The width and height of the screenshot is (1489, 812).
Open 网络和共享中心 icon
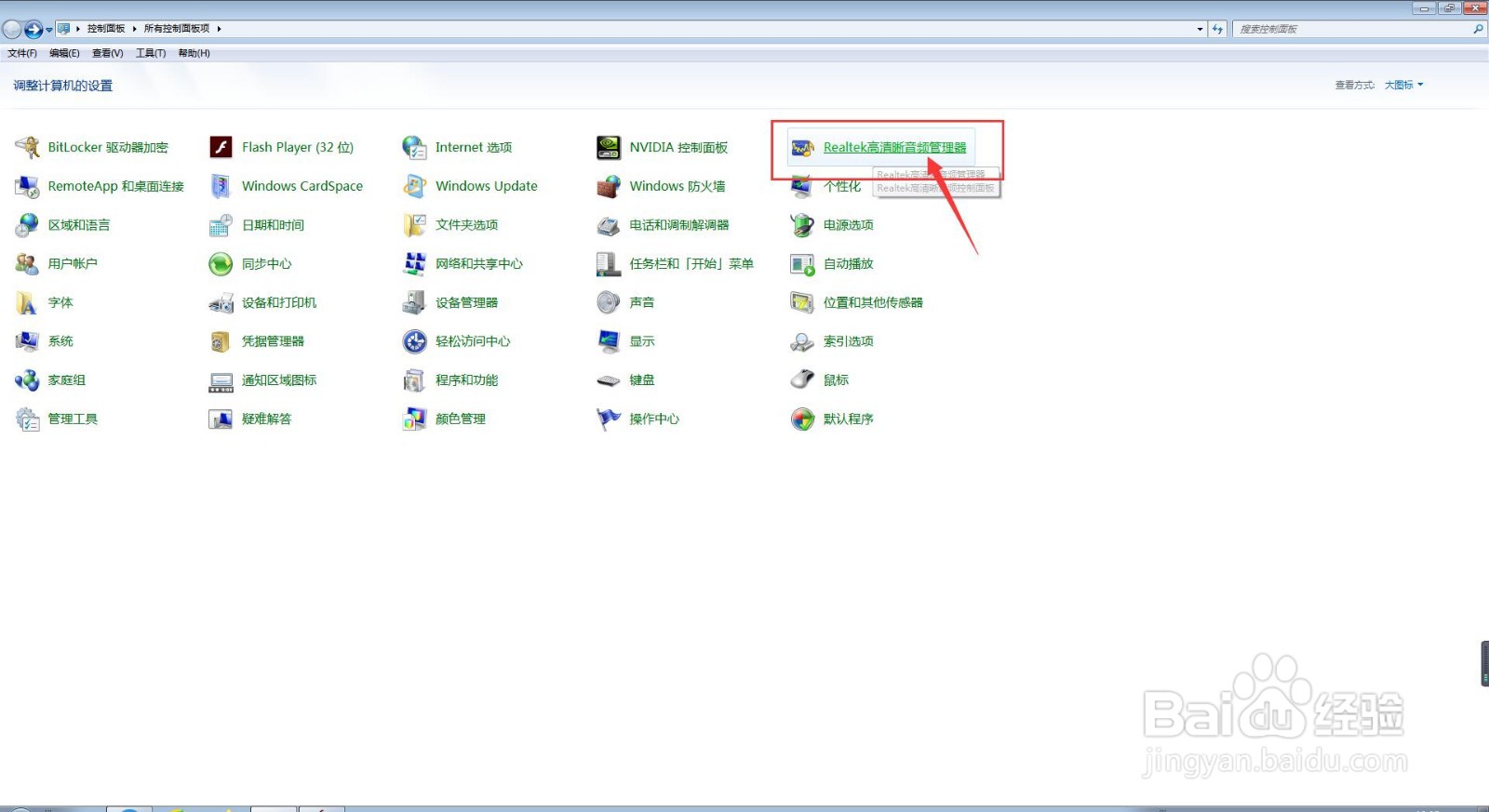coord(414,264)
